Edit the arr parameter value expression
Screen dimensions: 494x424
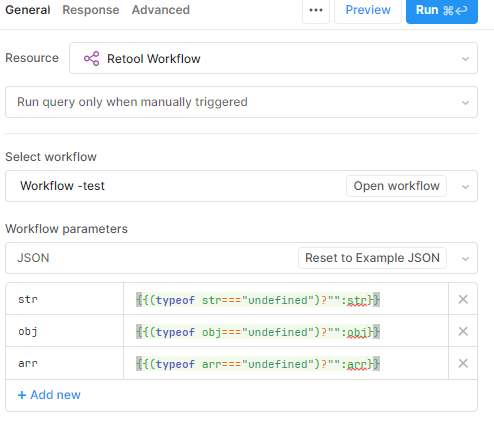tap(286, 363)
